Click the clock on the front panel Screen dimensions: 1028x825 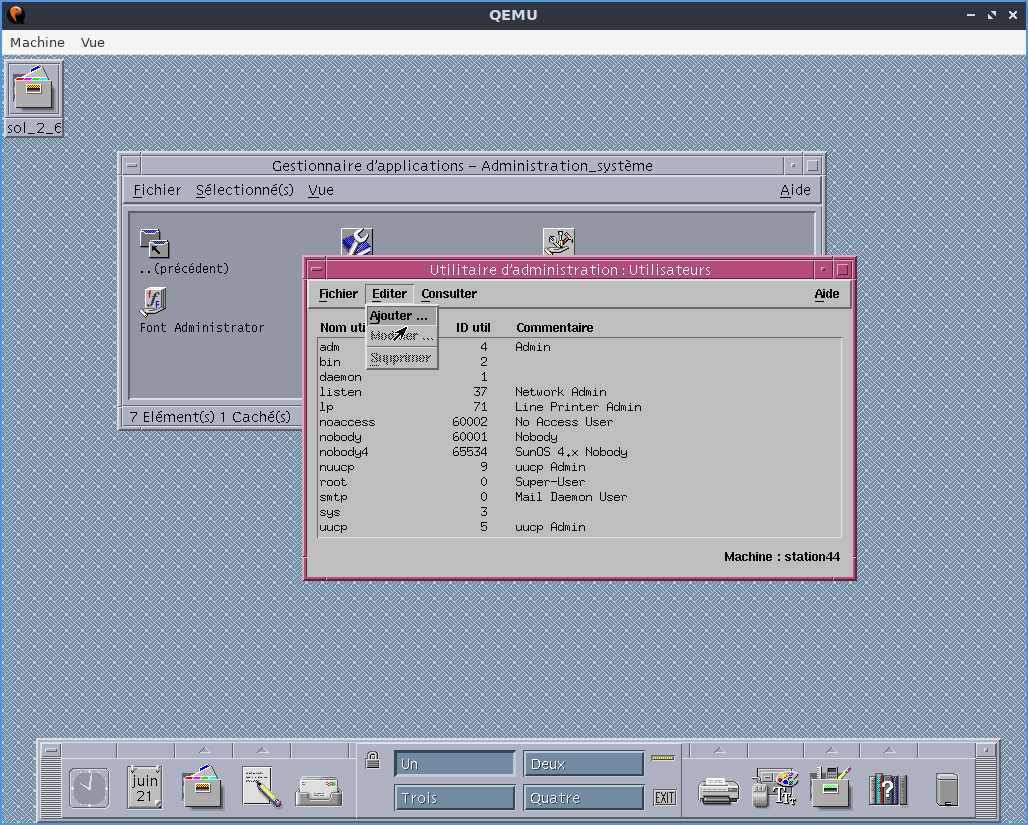[x=89, y=788]
